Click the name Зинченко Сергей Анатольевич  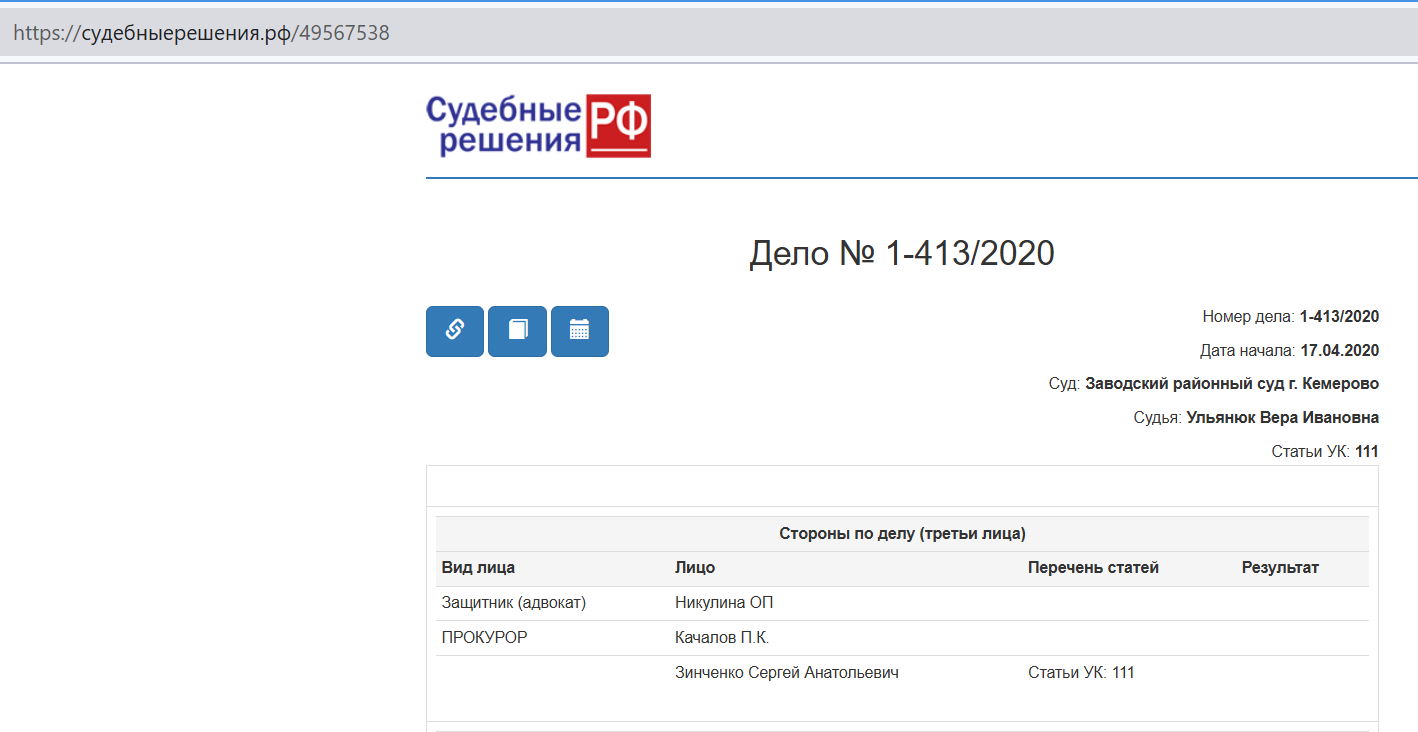tap(786, 673)
